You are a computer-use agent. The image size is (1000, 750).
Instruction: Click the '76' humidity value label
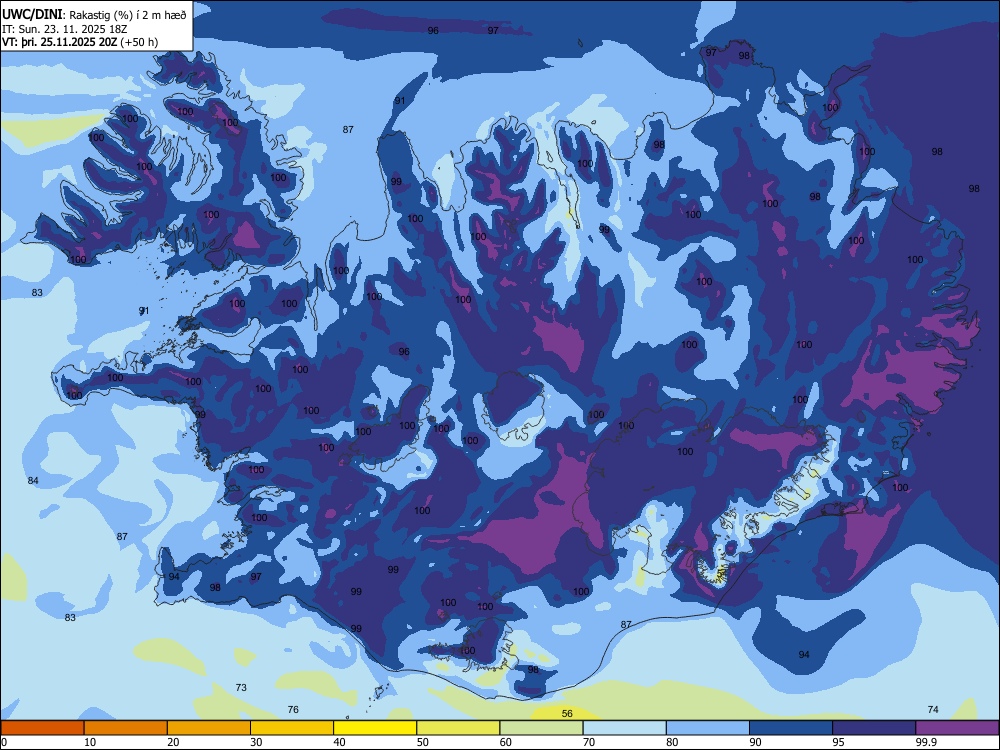click(293, 709)
